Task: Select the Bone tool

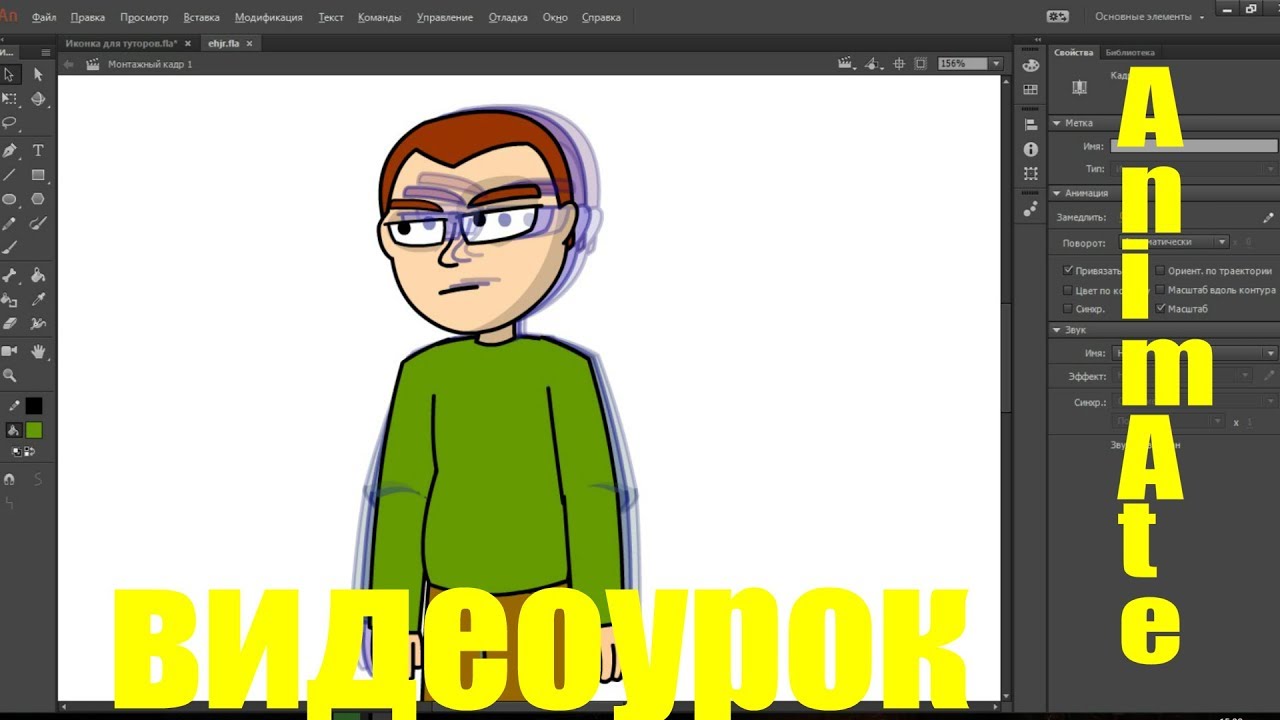Action: [x=9, y=275]
